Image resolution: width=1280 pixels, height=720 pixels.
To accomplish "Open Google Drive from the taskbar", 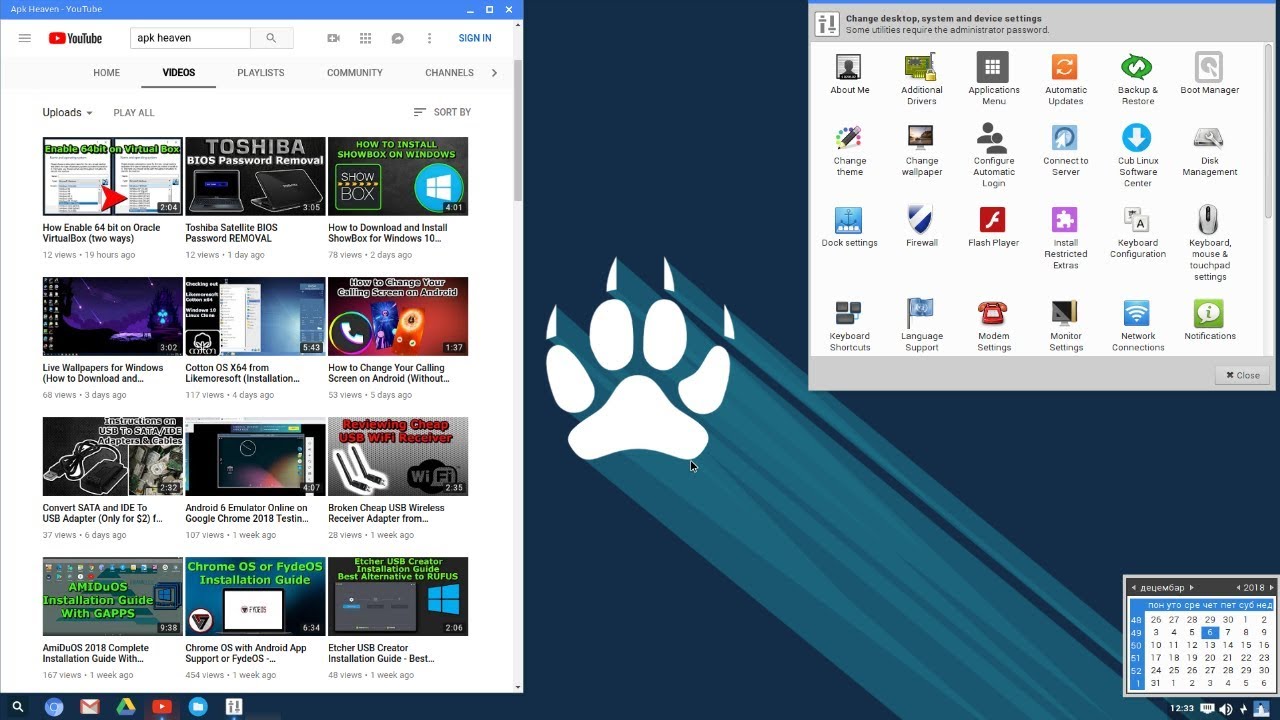I will coord(126,707).
